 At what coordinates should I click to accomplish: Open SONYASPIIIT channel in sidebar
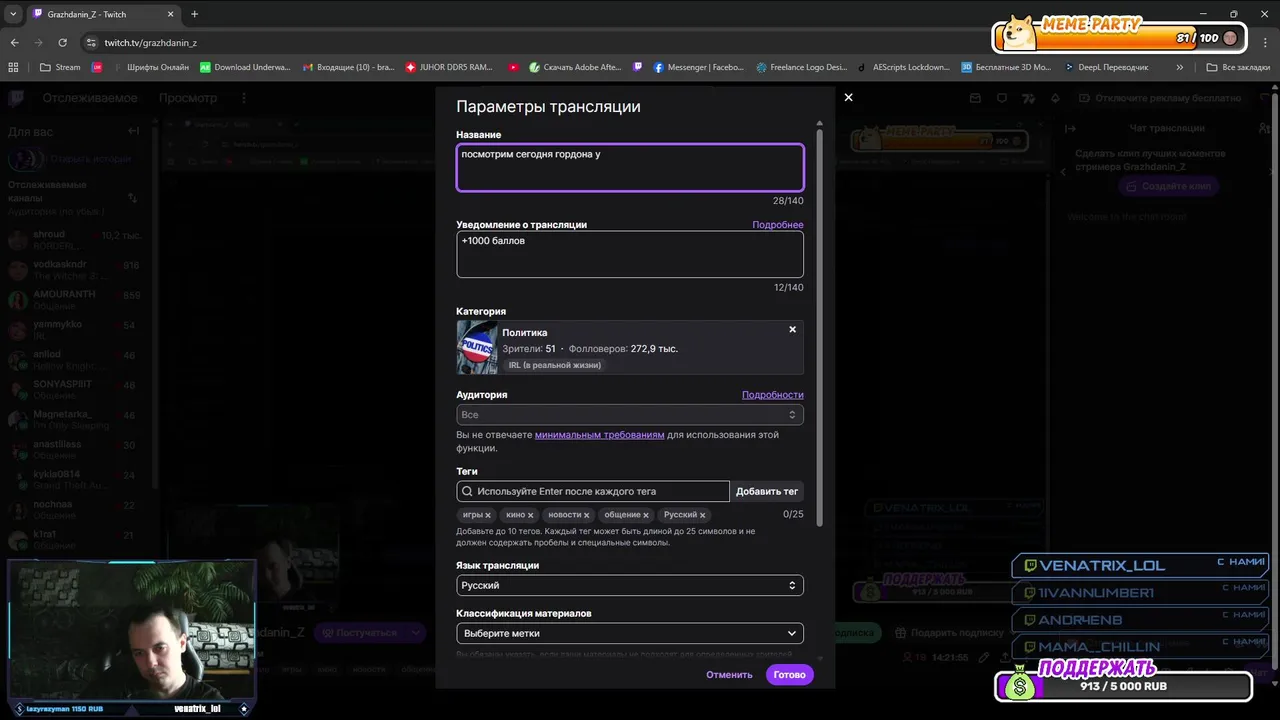78,390
